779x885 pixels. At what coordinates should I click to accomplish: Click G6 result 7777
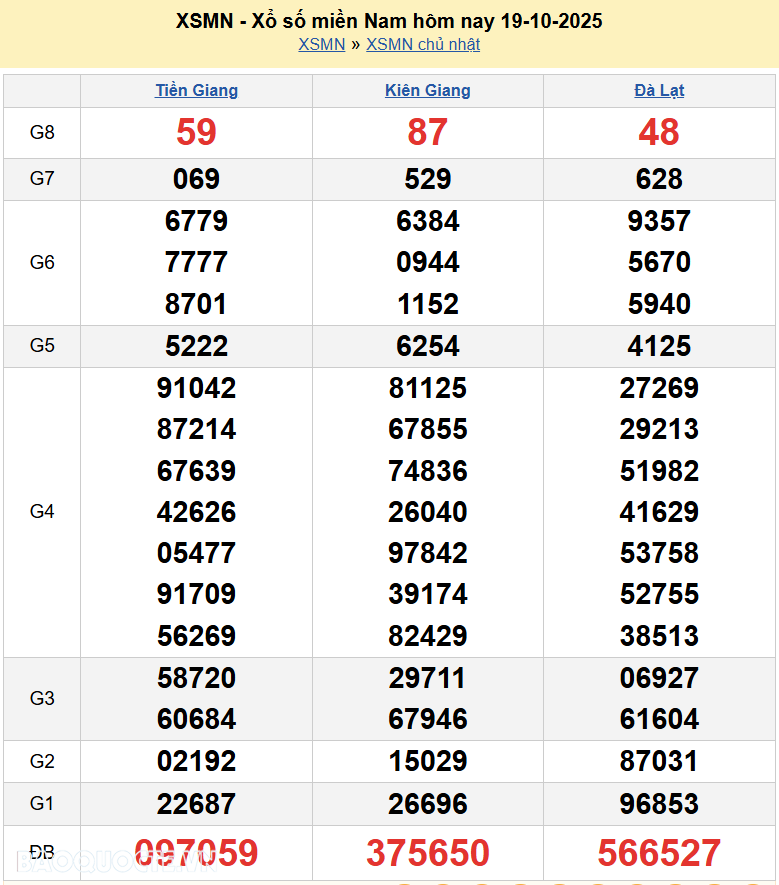tap(197, 262)
